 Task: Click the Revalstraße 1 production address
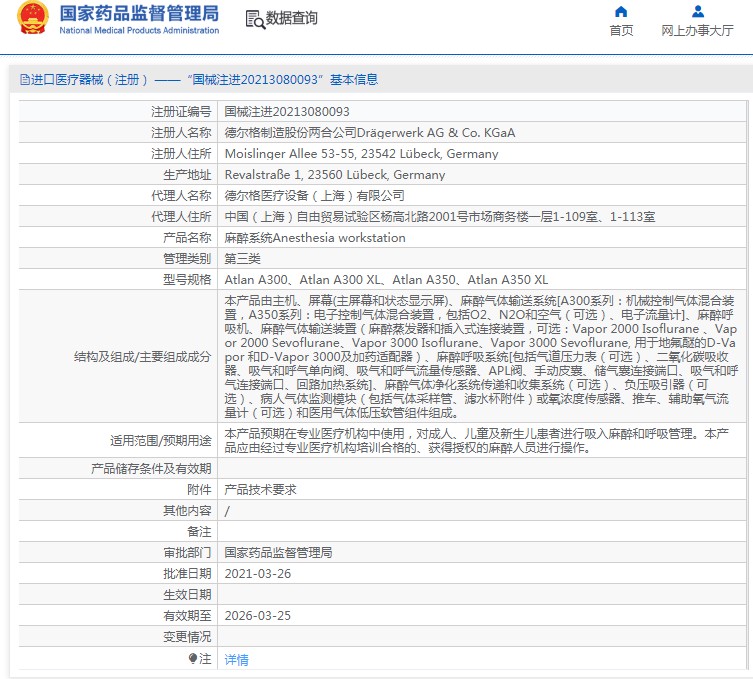point(335,175)
